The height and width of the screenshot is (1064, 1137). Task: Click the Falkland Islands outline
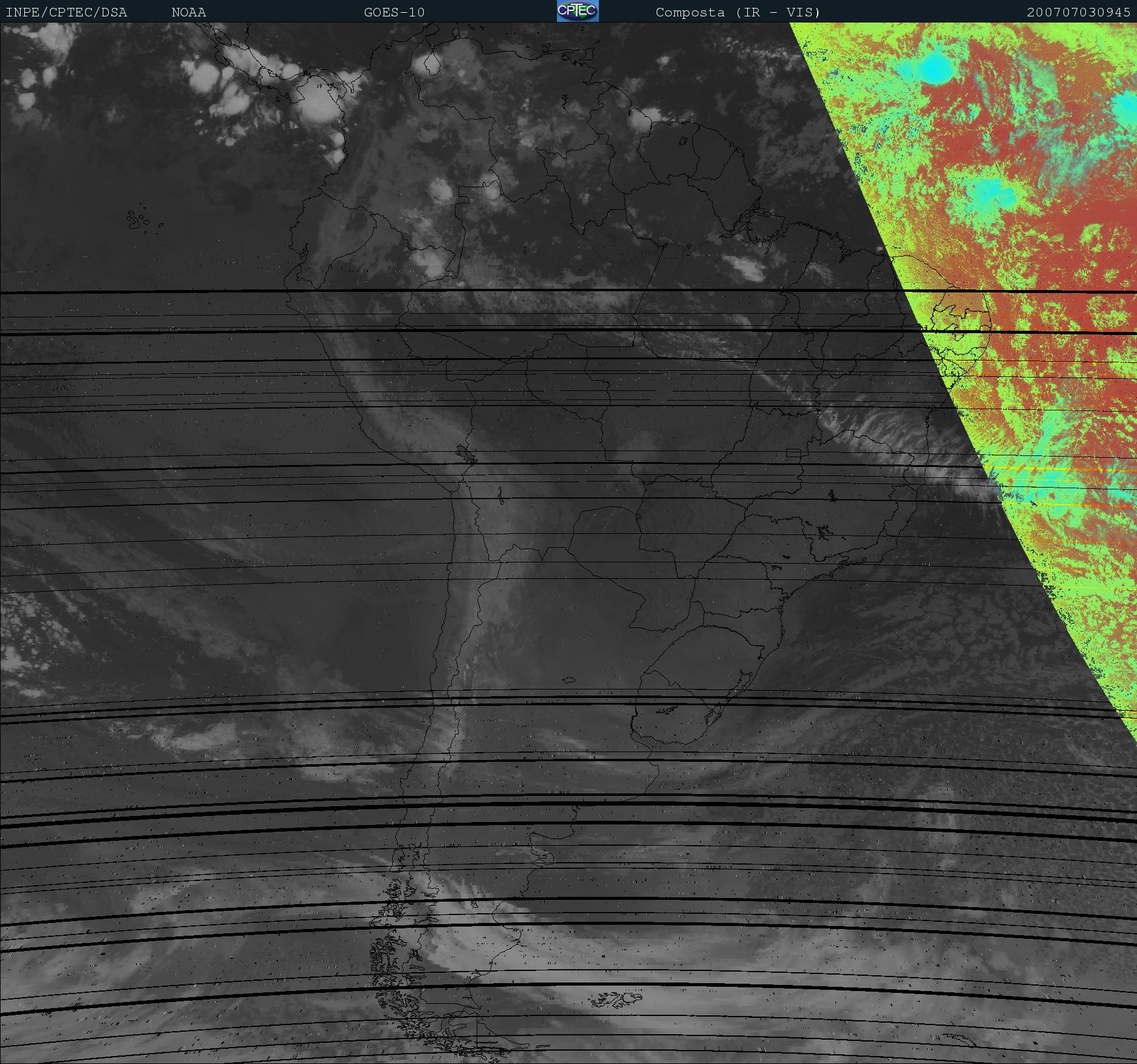click(x=614, y=998)
